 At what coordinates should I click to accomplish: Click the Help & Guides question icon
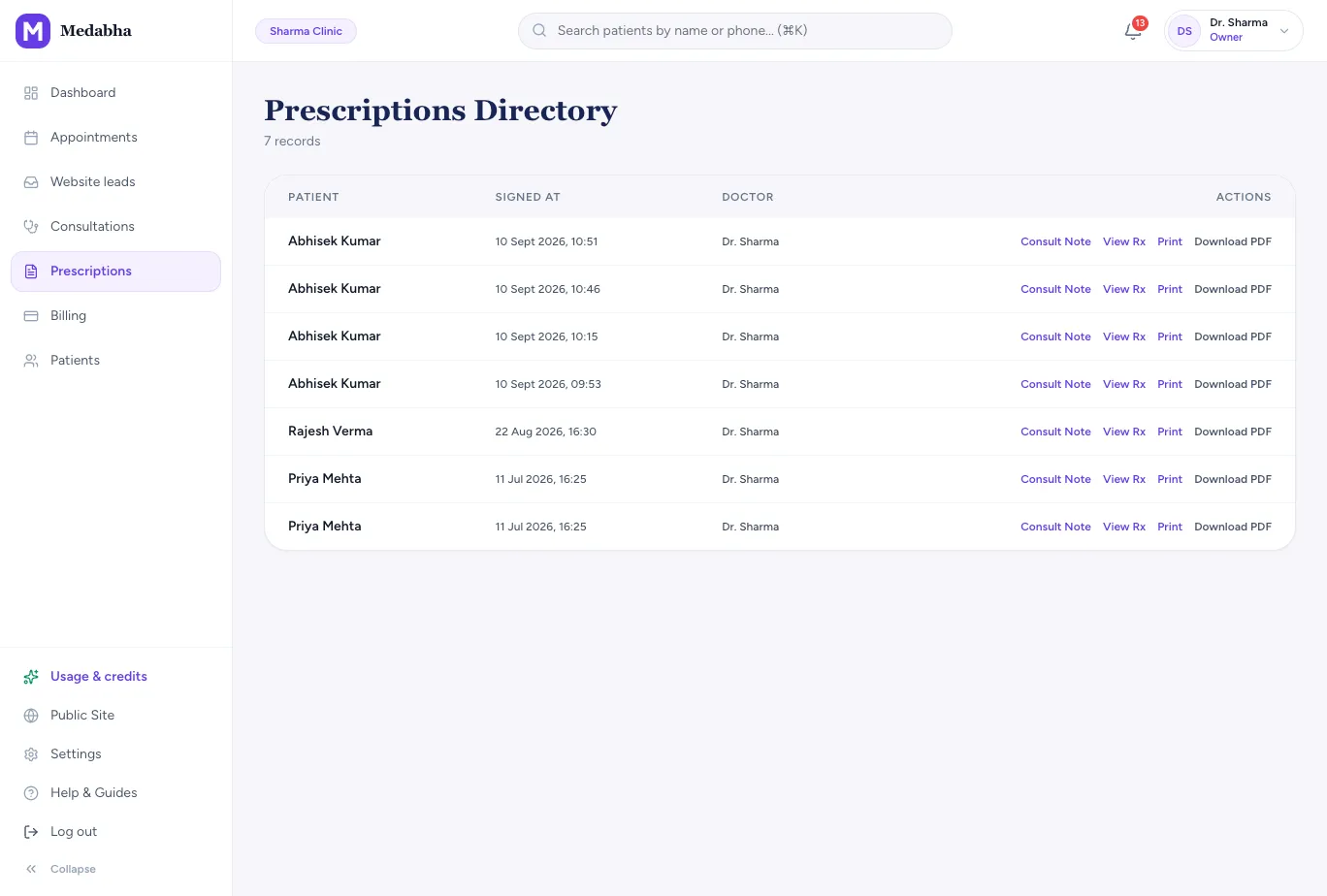coord(31,793)
